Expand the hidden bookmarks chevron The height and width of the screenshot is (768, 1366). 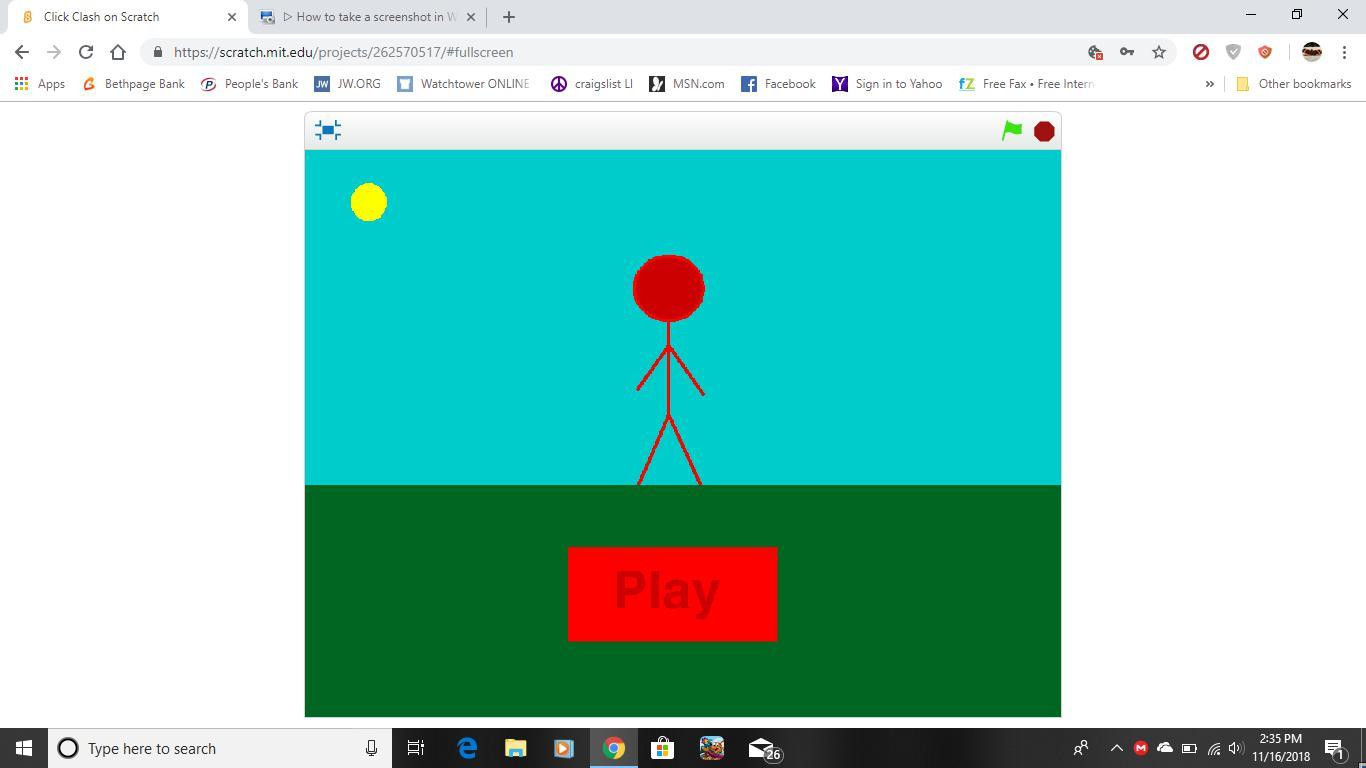click(1209, 84)
